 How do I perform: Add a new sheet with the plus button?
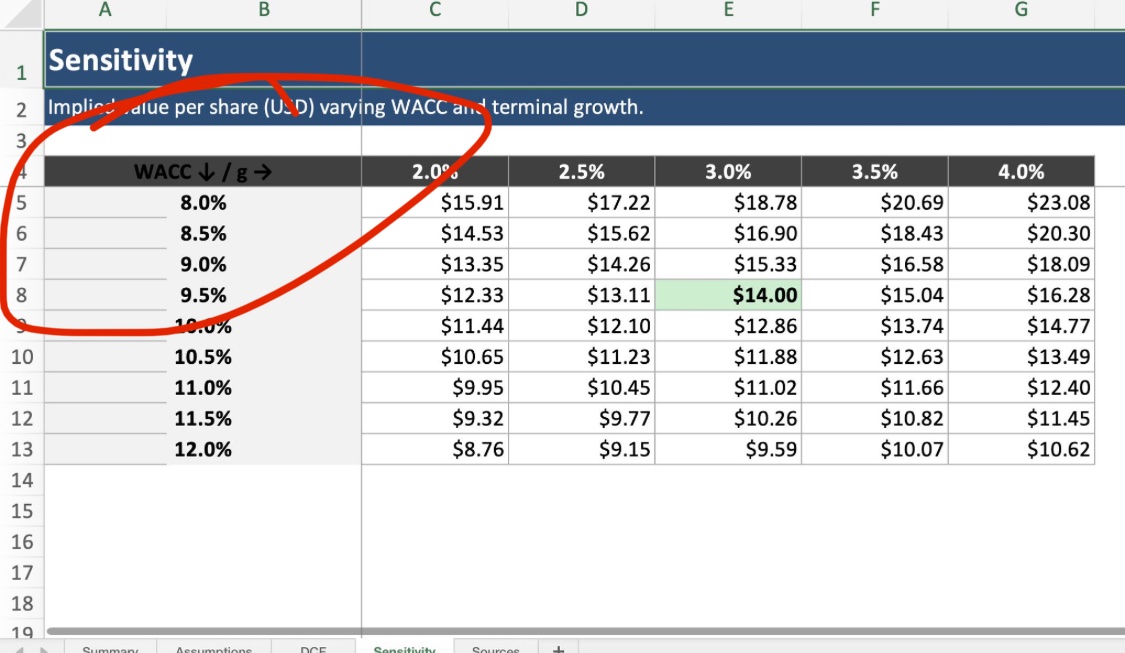[x=558, y=648]
